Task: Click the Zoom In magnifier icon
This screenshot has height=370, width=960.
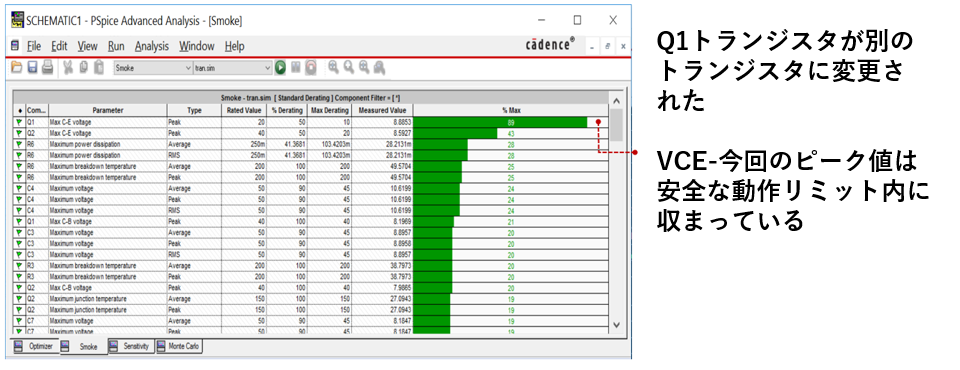Action: pyautogui.click(x=334, y=68)
